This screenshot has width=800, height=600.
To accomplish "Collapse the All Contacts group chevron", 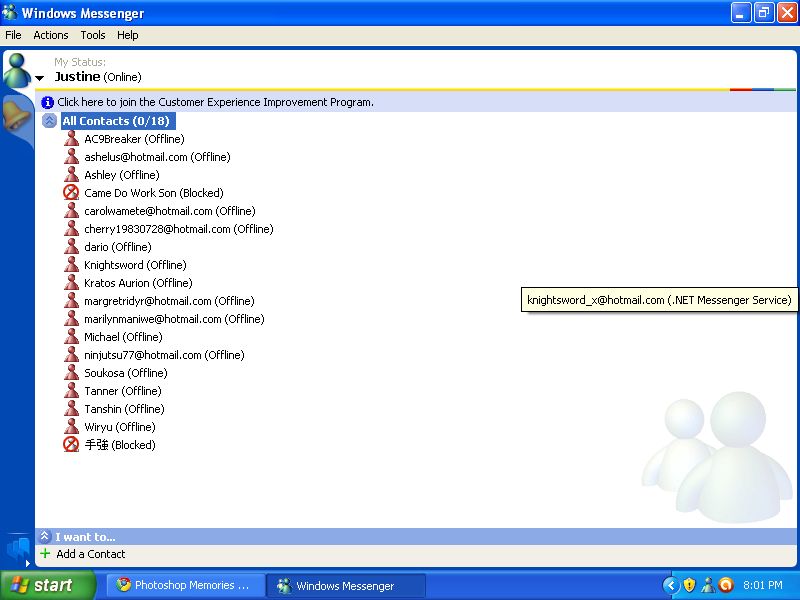I will (49, 121).
